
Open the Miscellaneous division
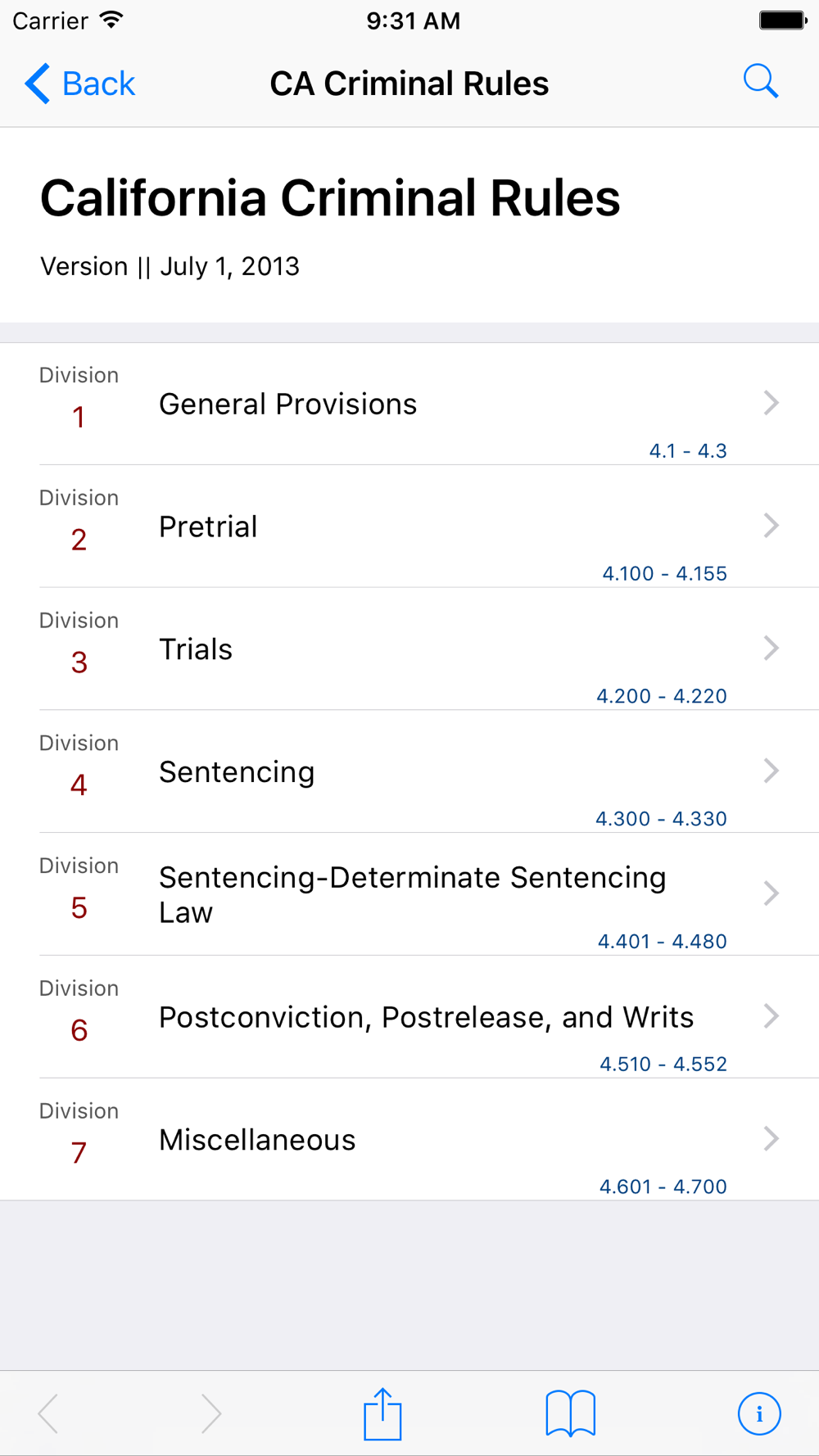(257, 1140)
